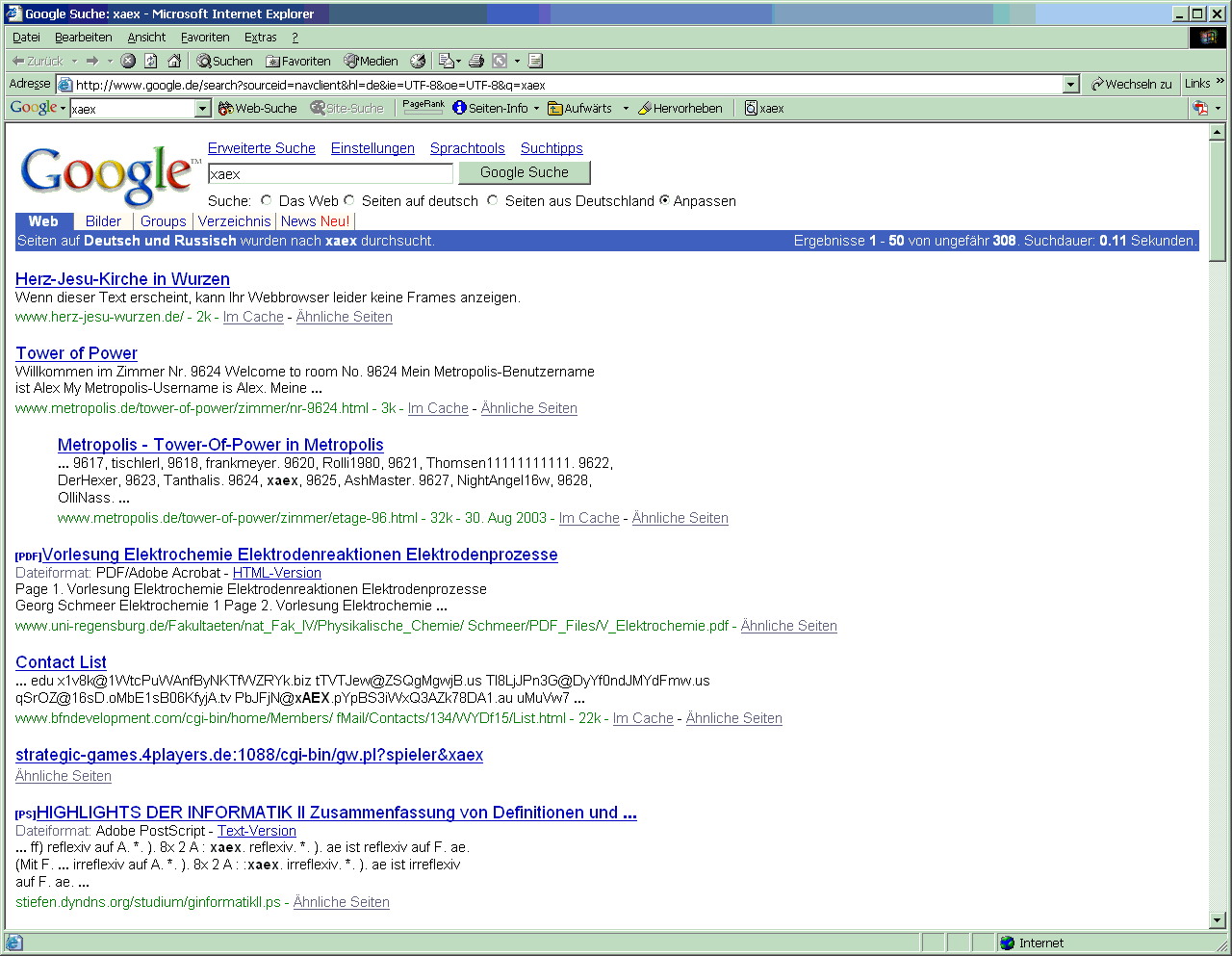
Task: Open the Favoriten toolbar button
Action: (x=298, y=61)
